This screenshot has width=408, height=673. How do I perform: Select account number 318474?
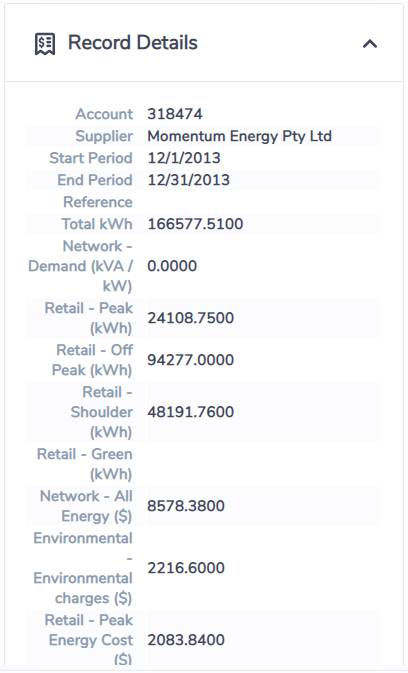click(175, 114)
